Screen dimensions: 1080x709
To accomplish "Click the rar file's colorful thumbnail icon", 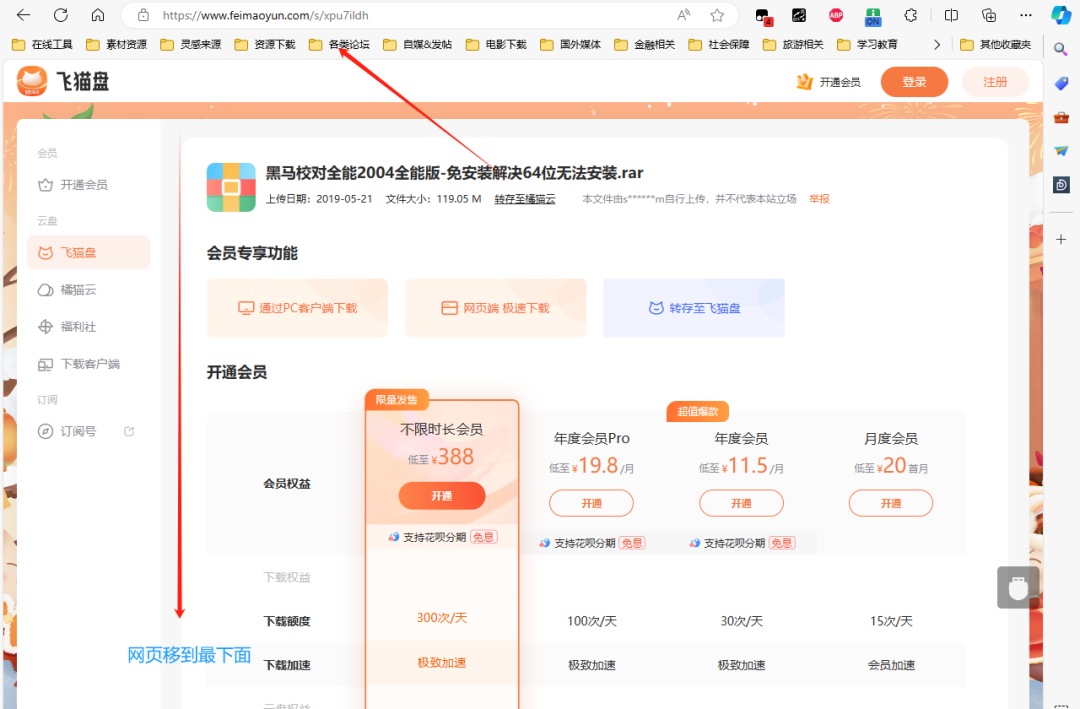I will (x=231, y=187).
